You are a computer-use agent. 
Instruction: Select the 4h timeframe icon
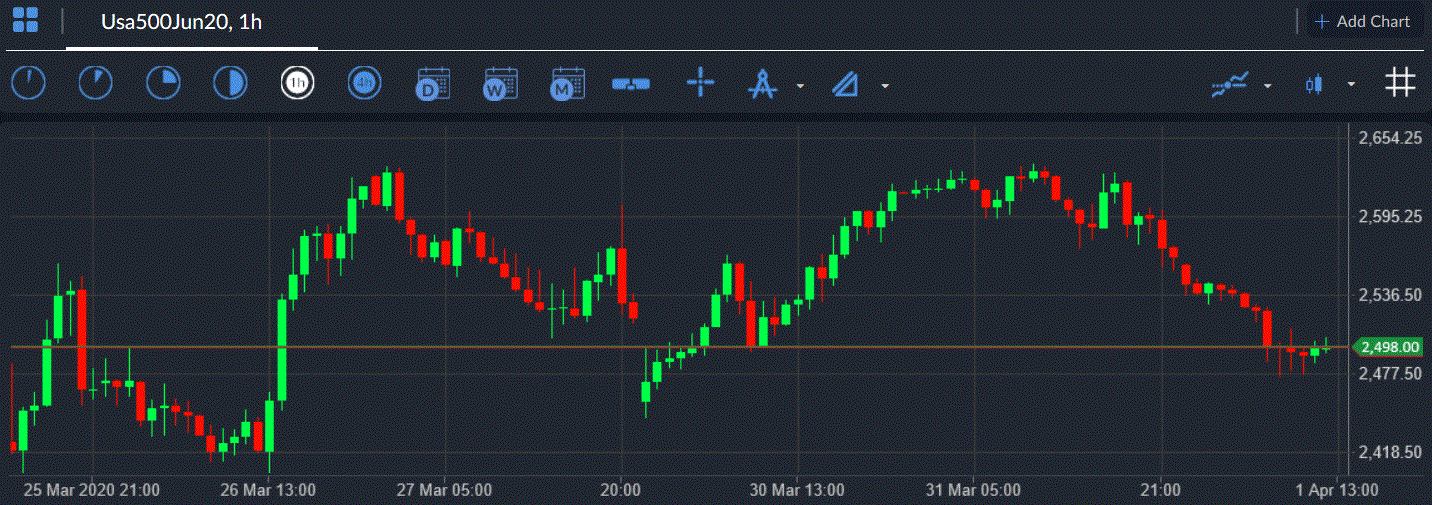(364, 84)
